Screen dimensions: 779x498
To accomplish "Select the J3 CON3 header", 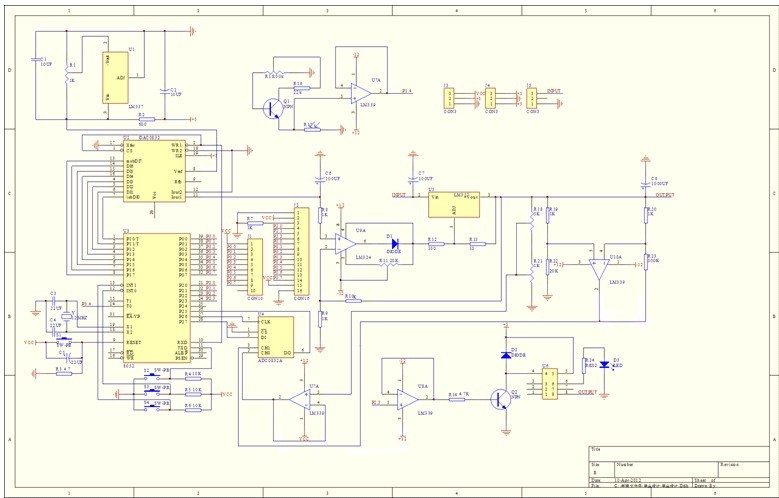I will click(x=449, y=98).
